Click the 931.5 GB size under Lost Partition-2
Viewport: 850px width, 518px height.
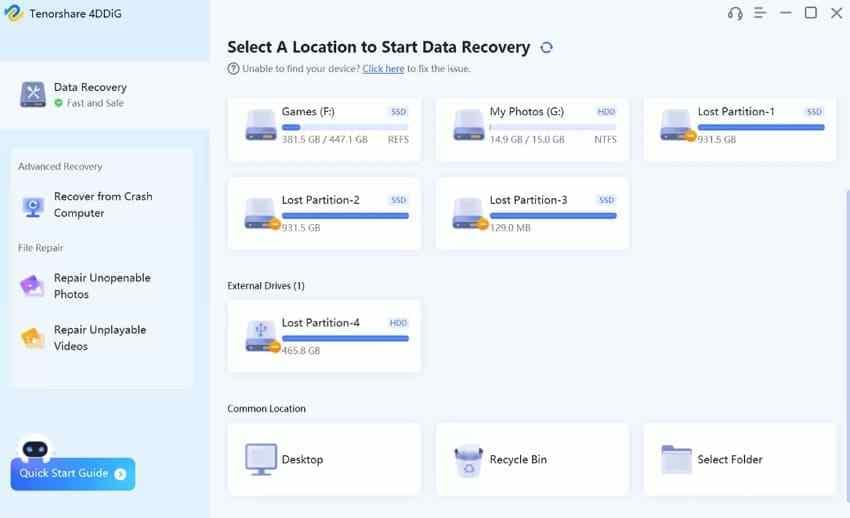[x=301, y=228]
